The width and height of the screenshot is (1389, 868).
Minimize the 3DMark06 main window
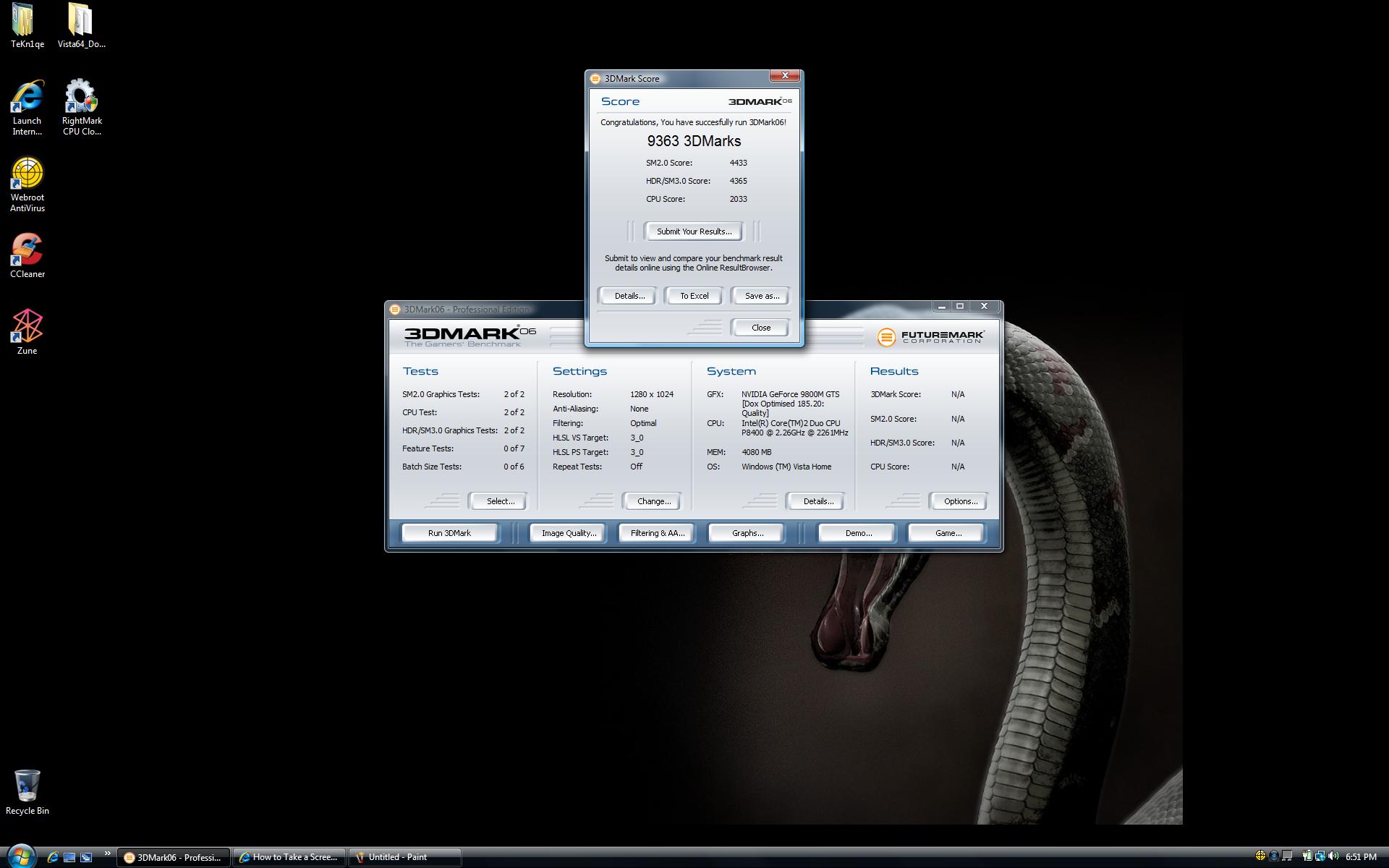942,307
